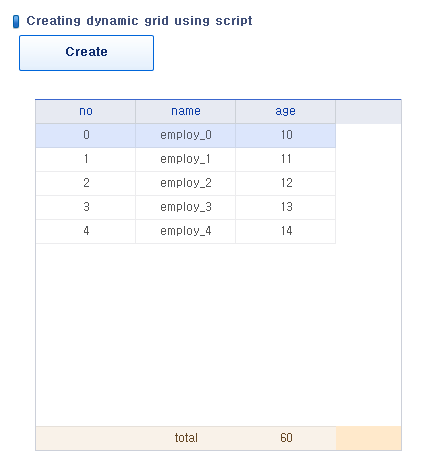Click the orange empty footer cell
The height and width of the screenshot is (471, 421).
[x=368, y=438]
